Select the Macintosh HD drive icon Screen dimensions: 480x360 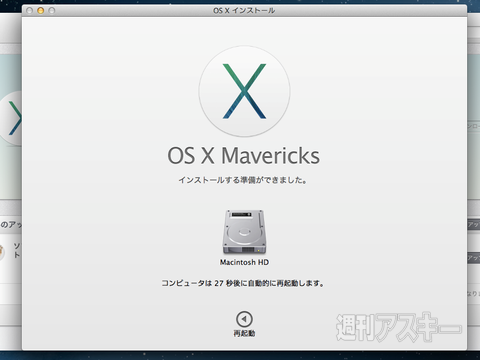[244, 232]
